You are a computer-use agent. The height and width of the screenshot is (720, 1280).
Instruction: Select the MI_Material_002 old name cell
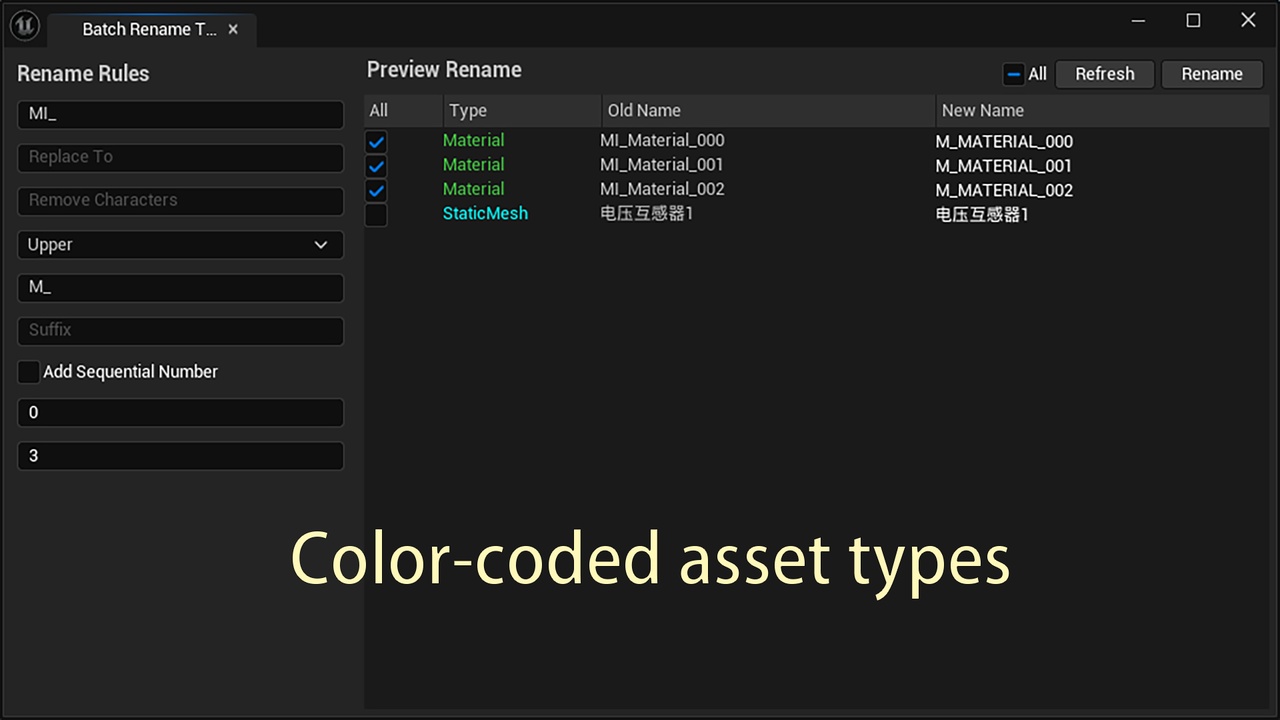[x=662, y=189]
